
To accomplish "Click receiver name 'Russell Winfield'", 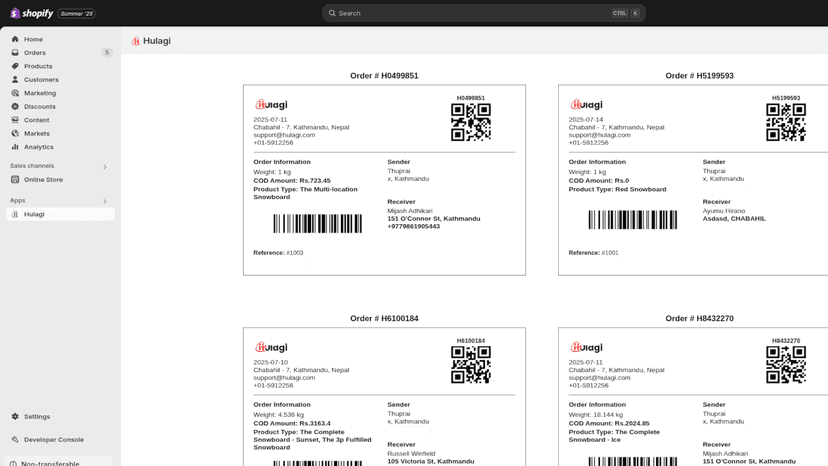I will pos(411,453).
